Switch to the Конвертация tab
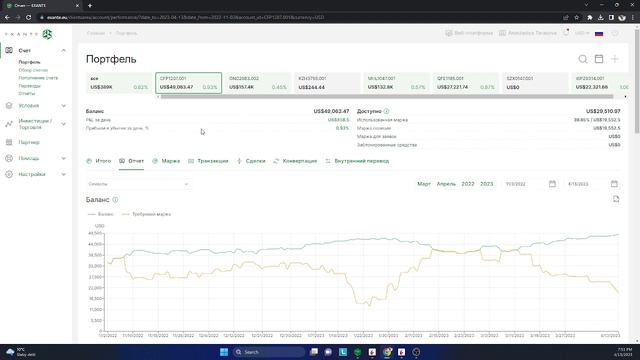Viewport: 640px width, 360px height. pos(295,161)
